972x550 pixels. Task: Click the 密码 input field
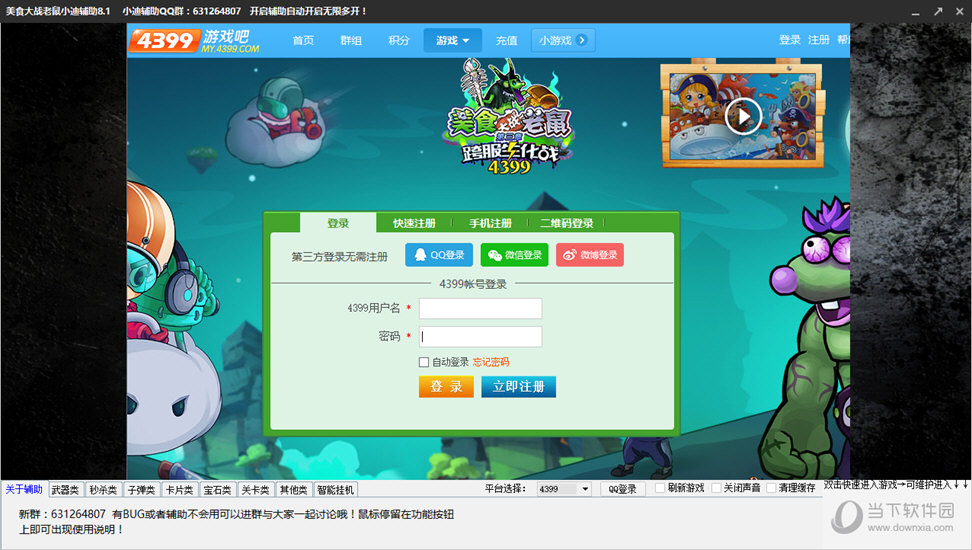point(480,337)
